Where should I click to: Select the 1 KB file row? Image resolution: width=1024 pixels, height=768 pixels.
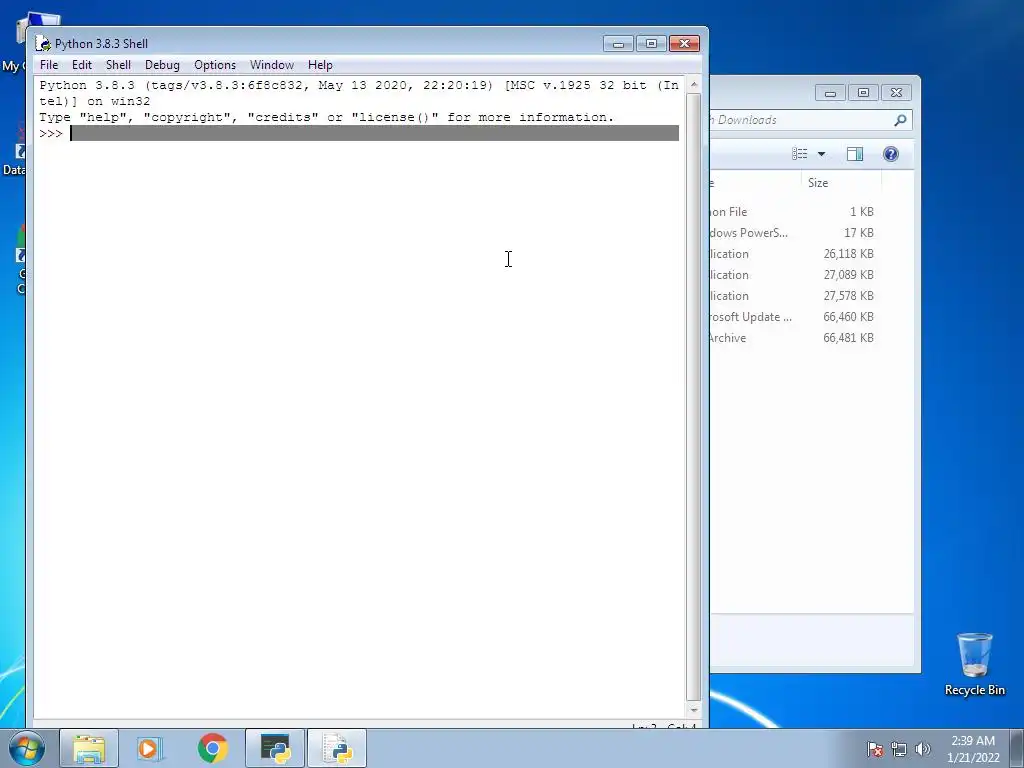click(x=793, y=212)
